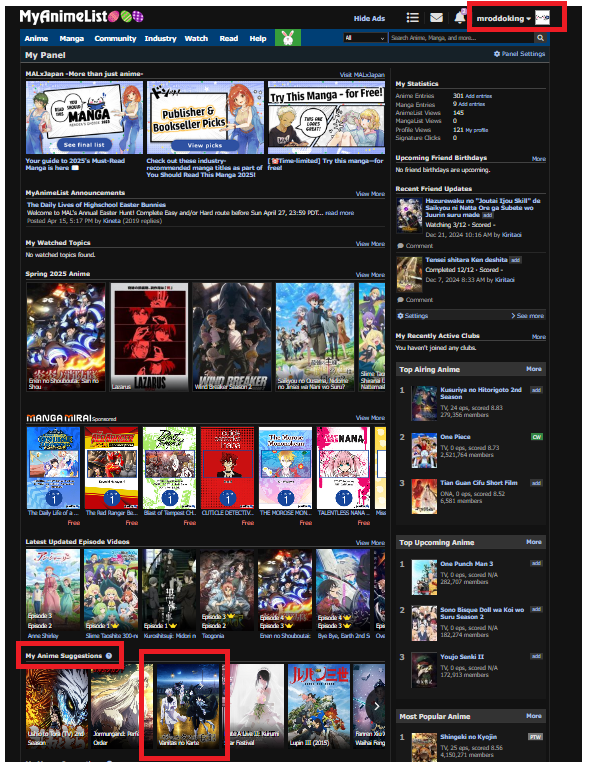
Task: Click More beside Top Upcoming Anime
Action: [534, 542]
